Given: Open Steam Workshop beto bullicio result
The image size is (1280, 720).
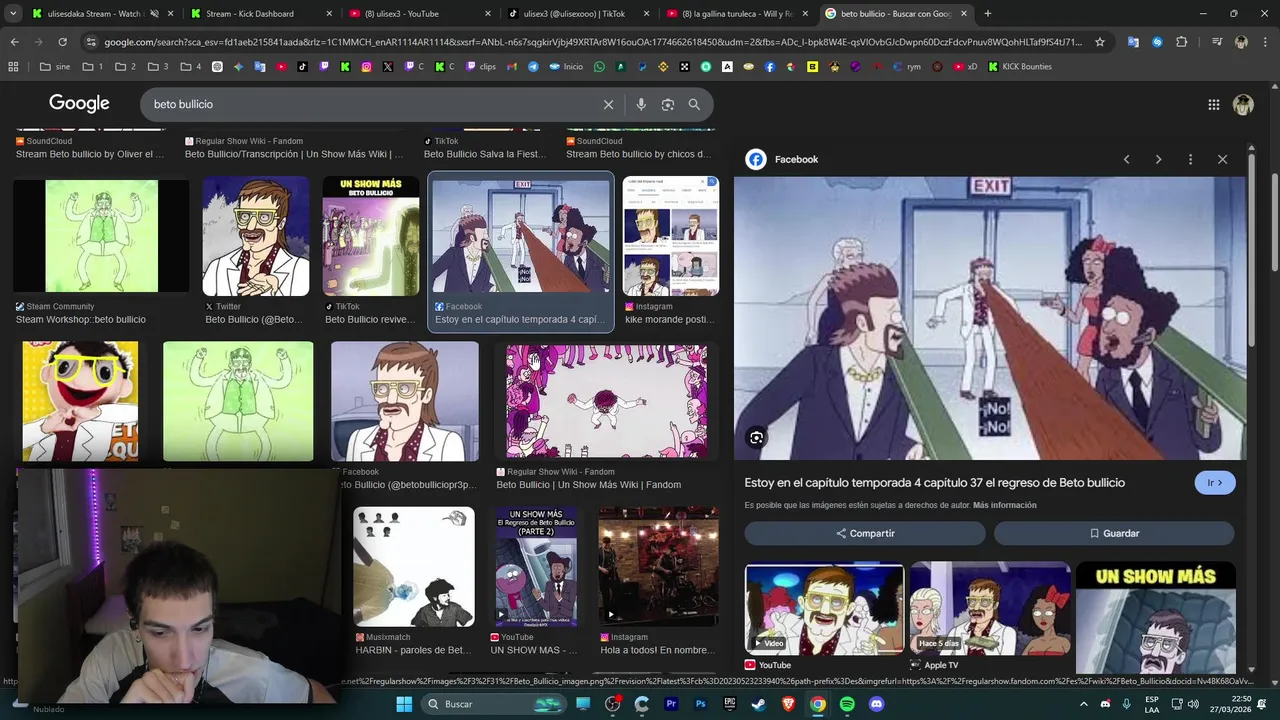Looking at the screenshot, I should (101, 235).
